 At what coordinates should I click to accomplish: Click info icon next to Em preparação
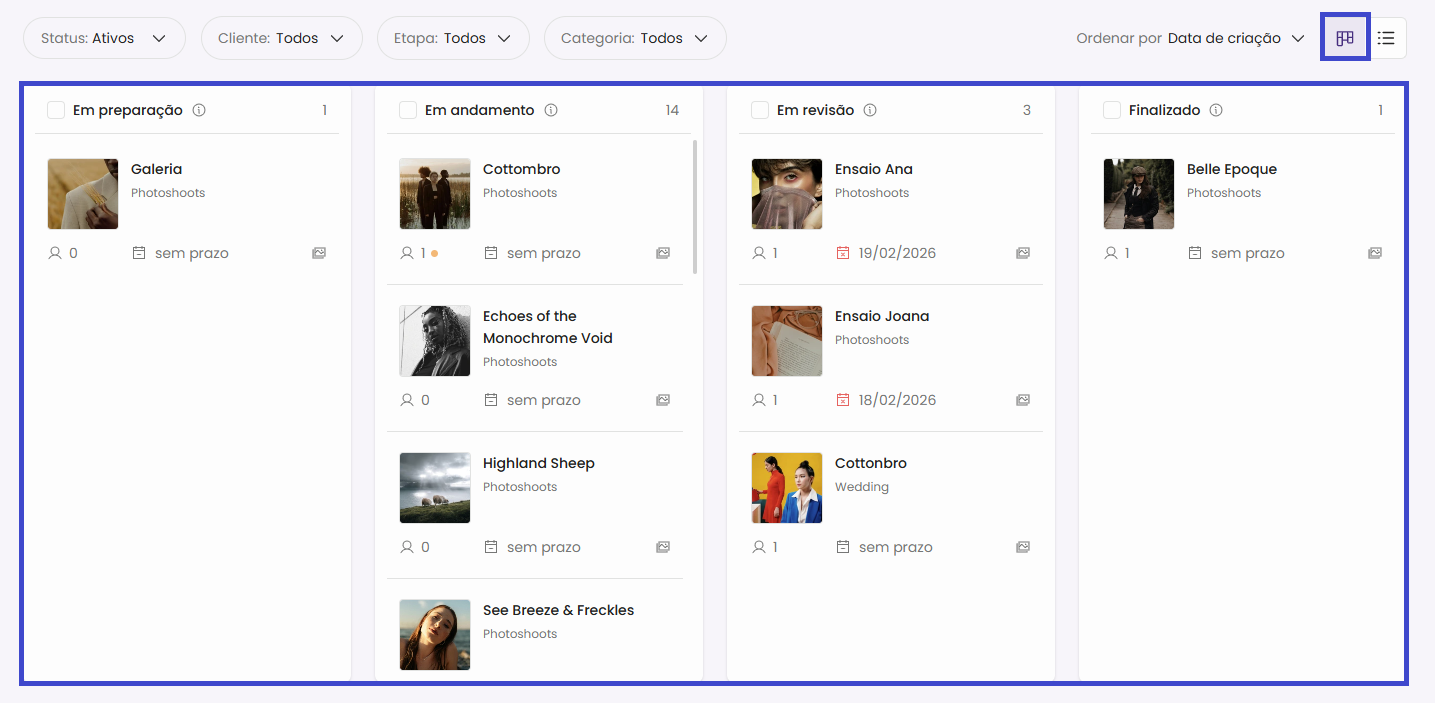click(199, 110)
